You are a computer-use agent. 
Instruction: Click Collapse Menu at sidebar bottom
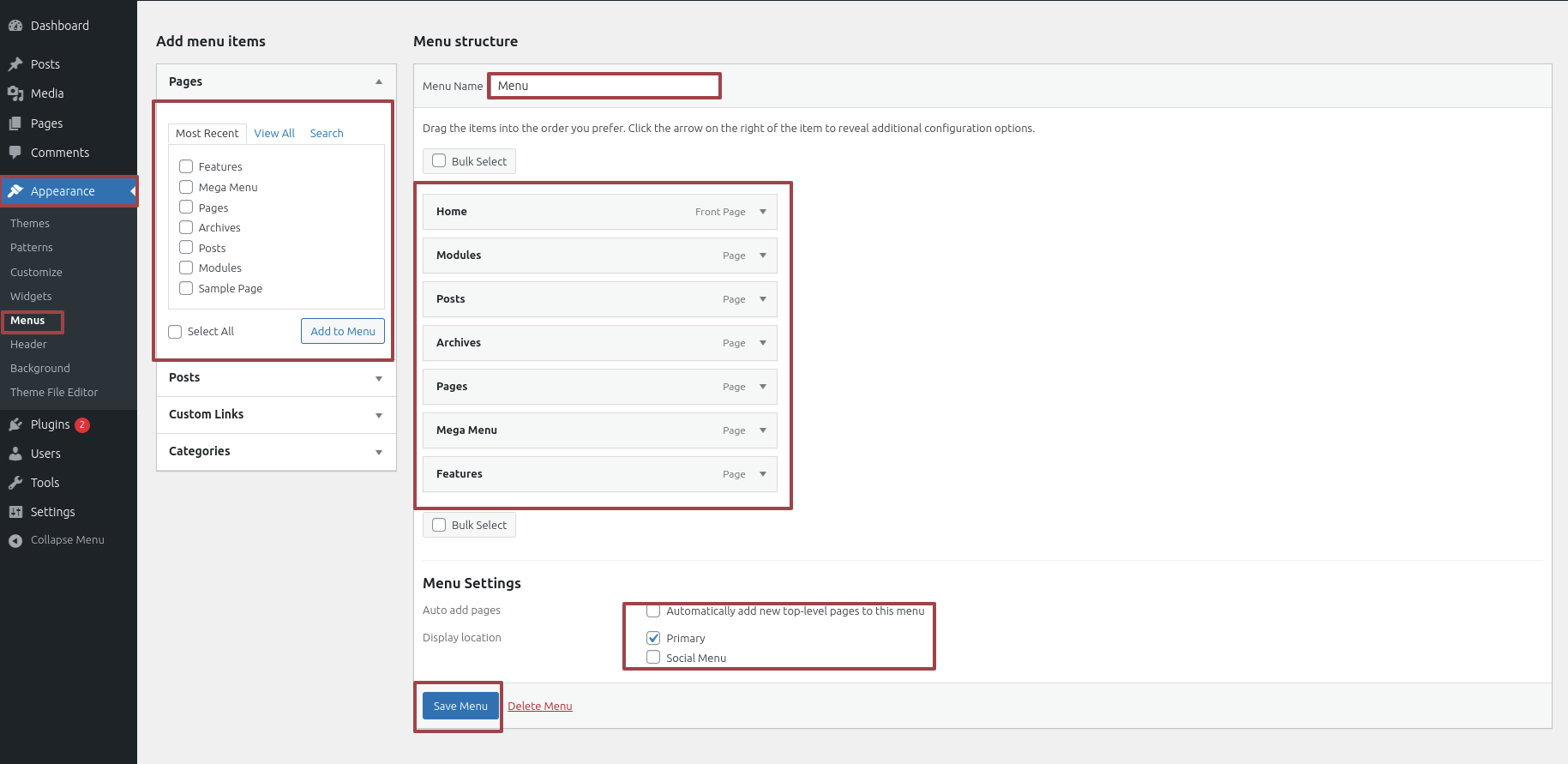tap(69, 540)
